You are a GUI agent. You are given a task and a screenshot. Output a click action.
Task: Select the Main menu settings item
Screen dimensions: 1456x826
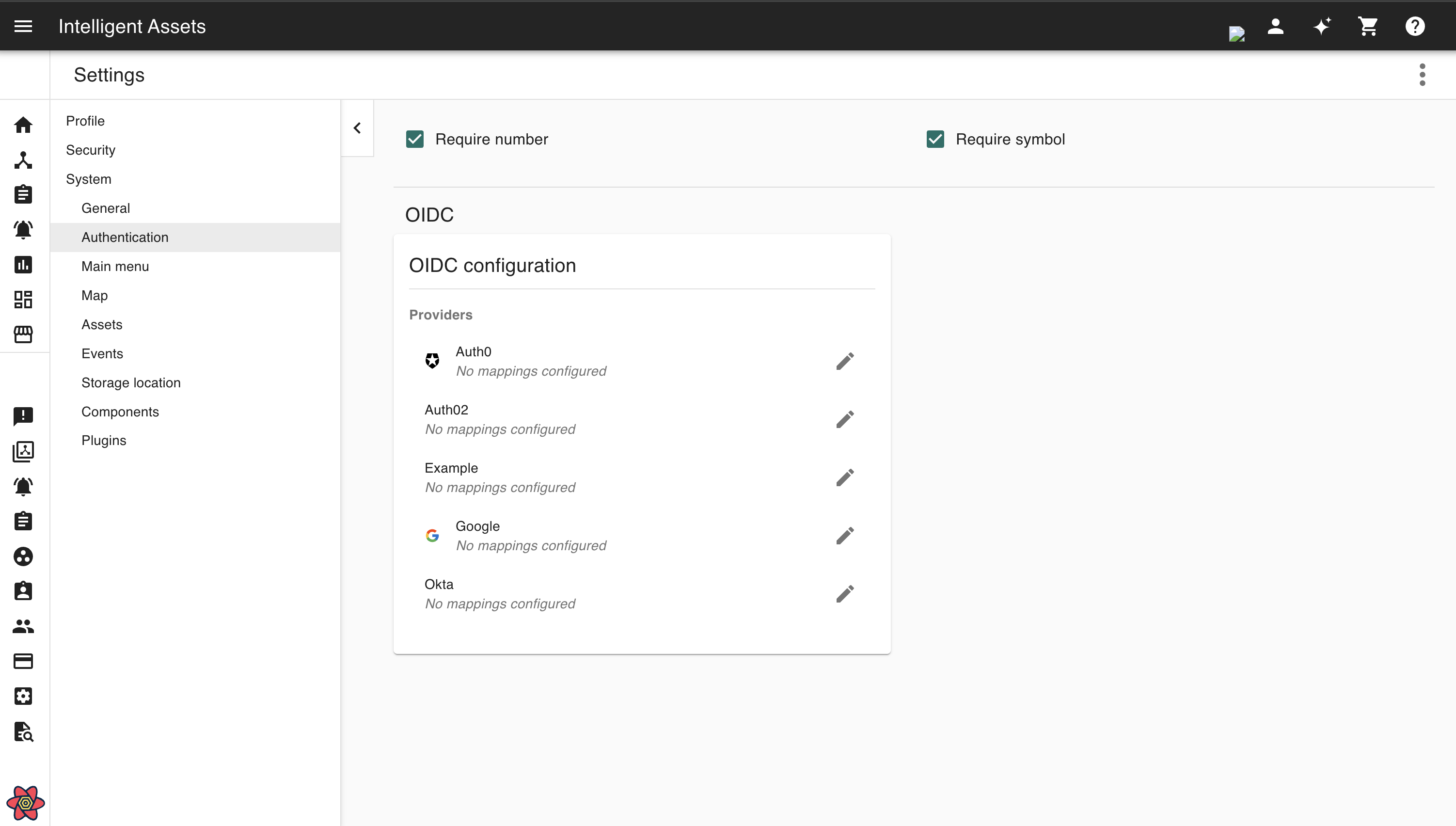click(x=115, y=267)
